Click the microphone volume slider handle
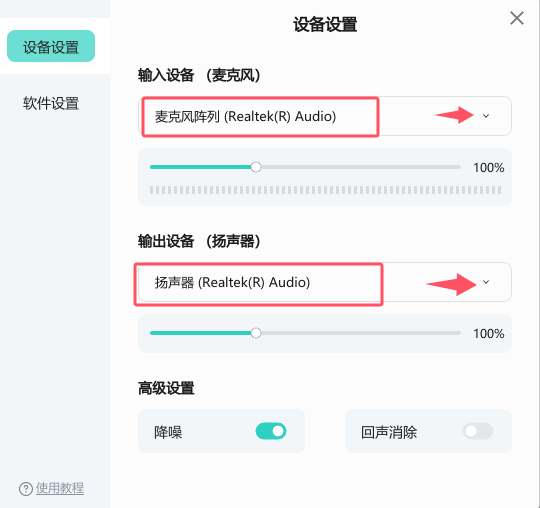The image size is (540, 508). (x=256, y=167)
